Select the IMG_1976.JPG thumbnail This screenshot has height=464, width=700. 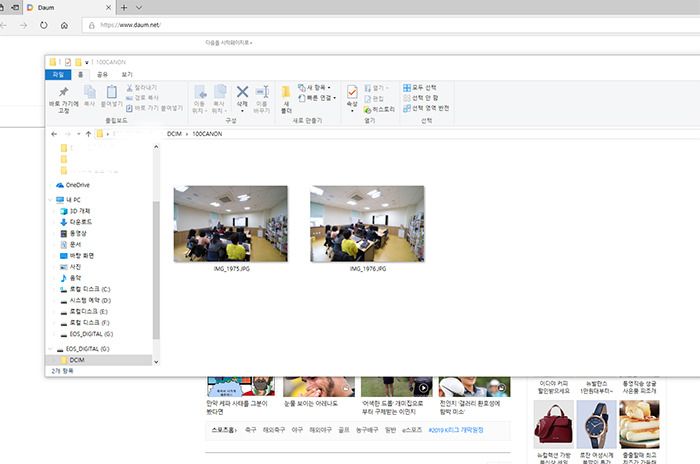pyautogui.click(x=367, y=224)
